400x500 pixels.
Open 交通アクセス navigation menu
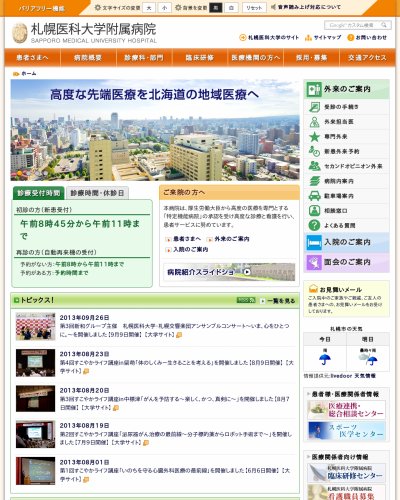367,58
